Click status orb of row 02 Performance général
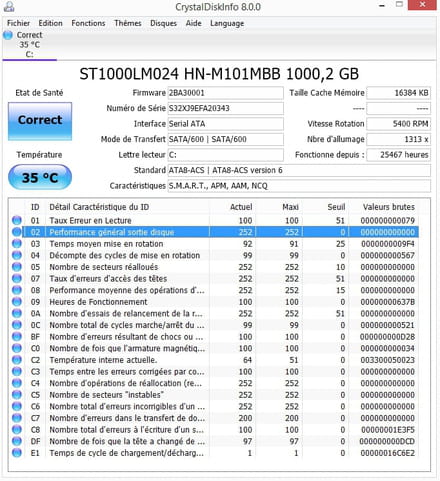Image resolution: width=440 pixels, height=481 pixels. click(17, 232)
